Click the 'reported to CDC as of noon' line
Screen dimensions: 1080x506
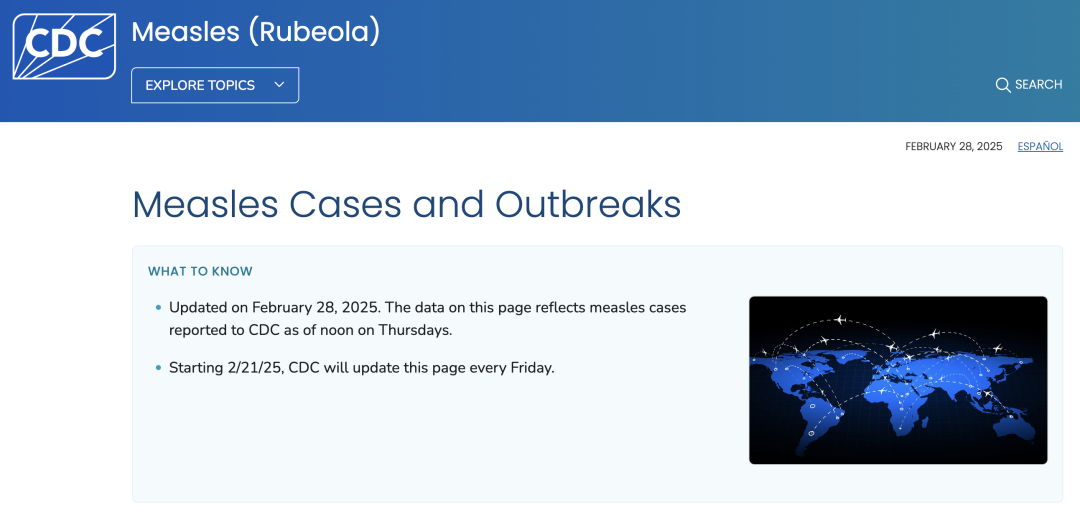[x=311, y=330]
